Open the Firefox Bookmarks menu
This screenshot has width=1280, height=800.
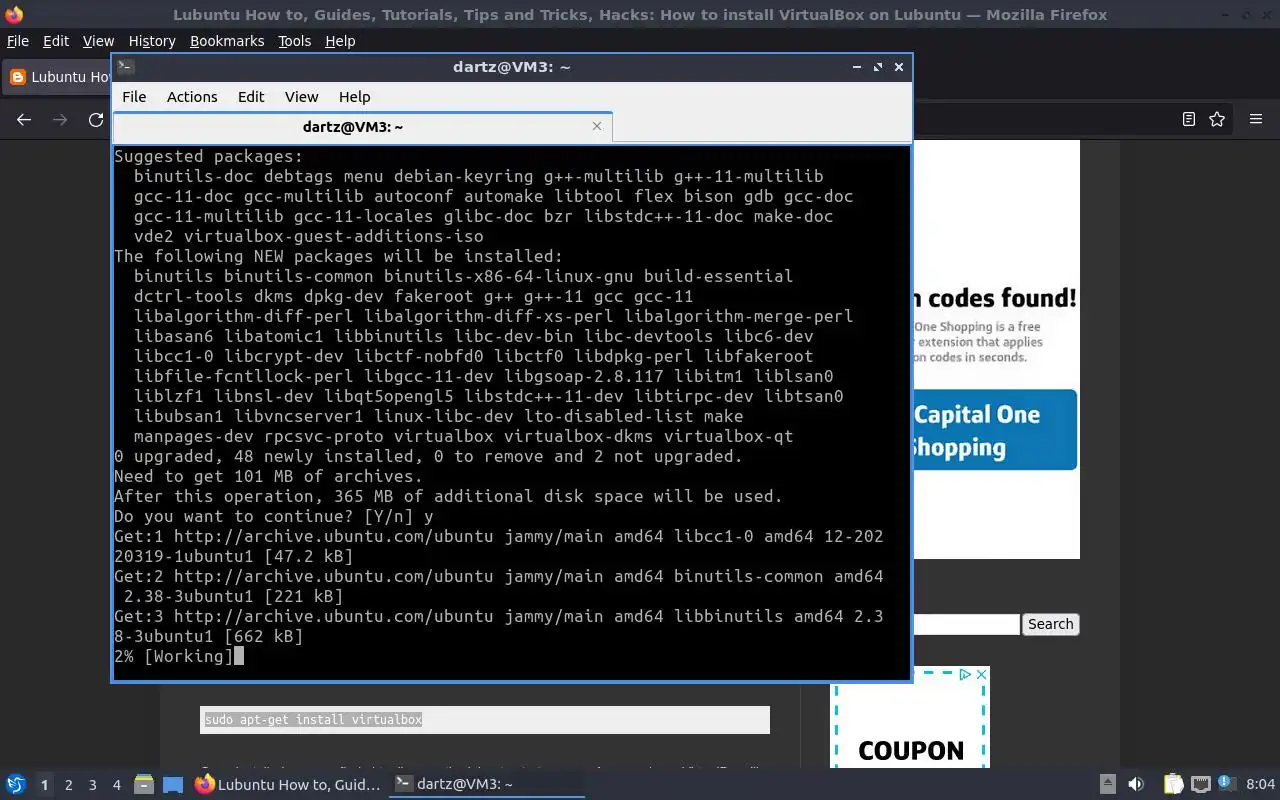pyautogui.click(x=227, y=41)
